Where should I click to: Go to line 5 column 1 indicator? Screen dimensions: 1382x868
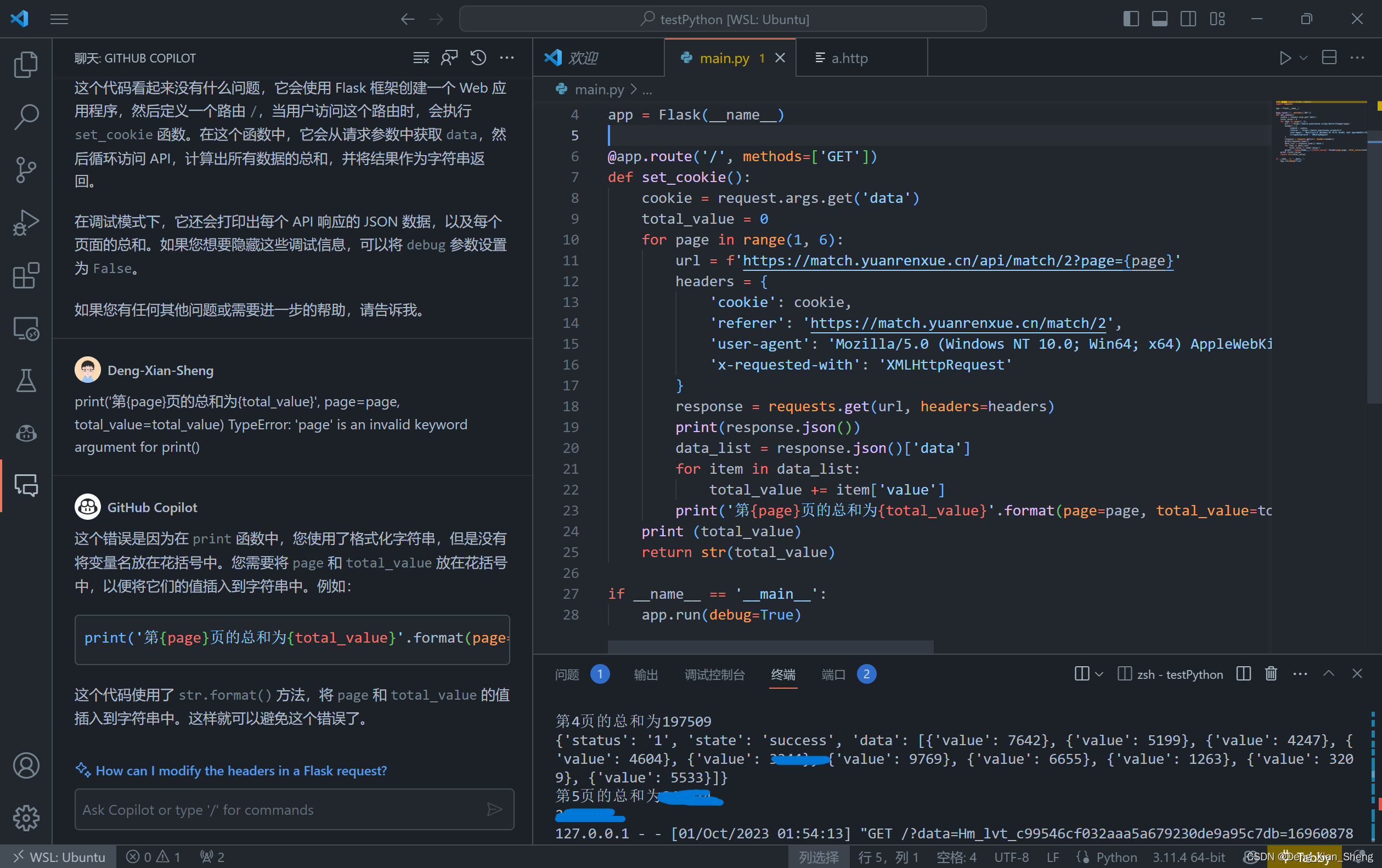888,857
